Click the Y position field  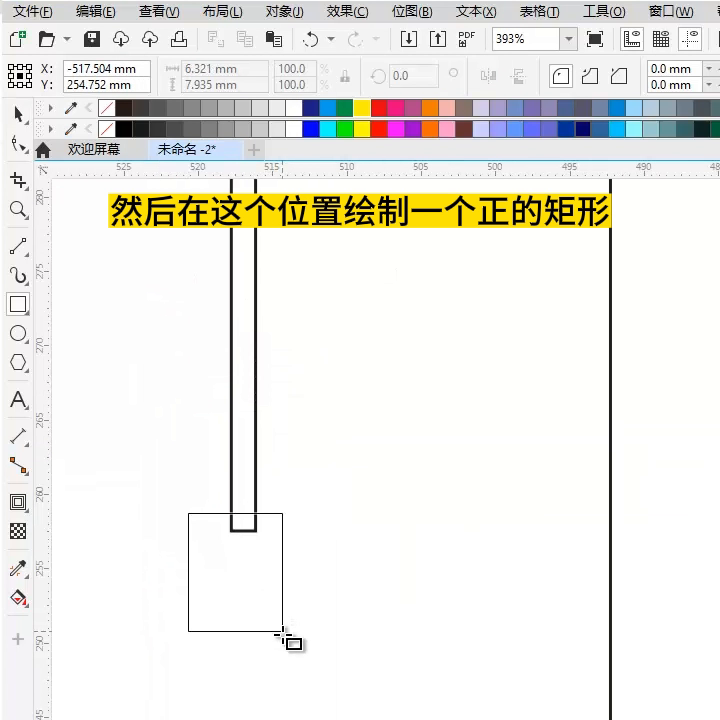[107, 85]
